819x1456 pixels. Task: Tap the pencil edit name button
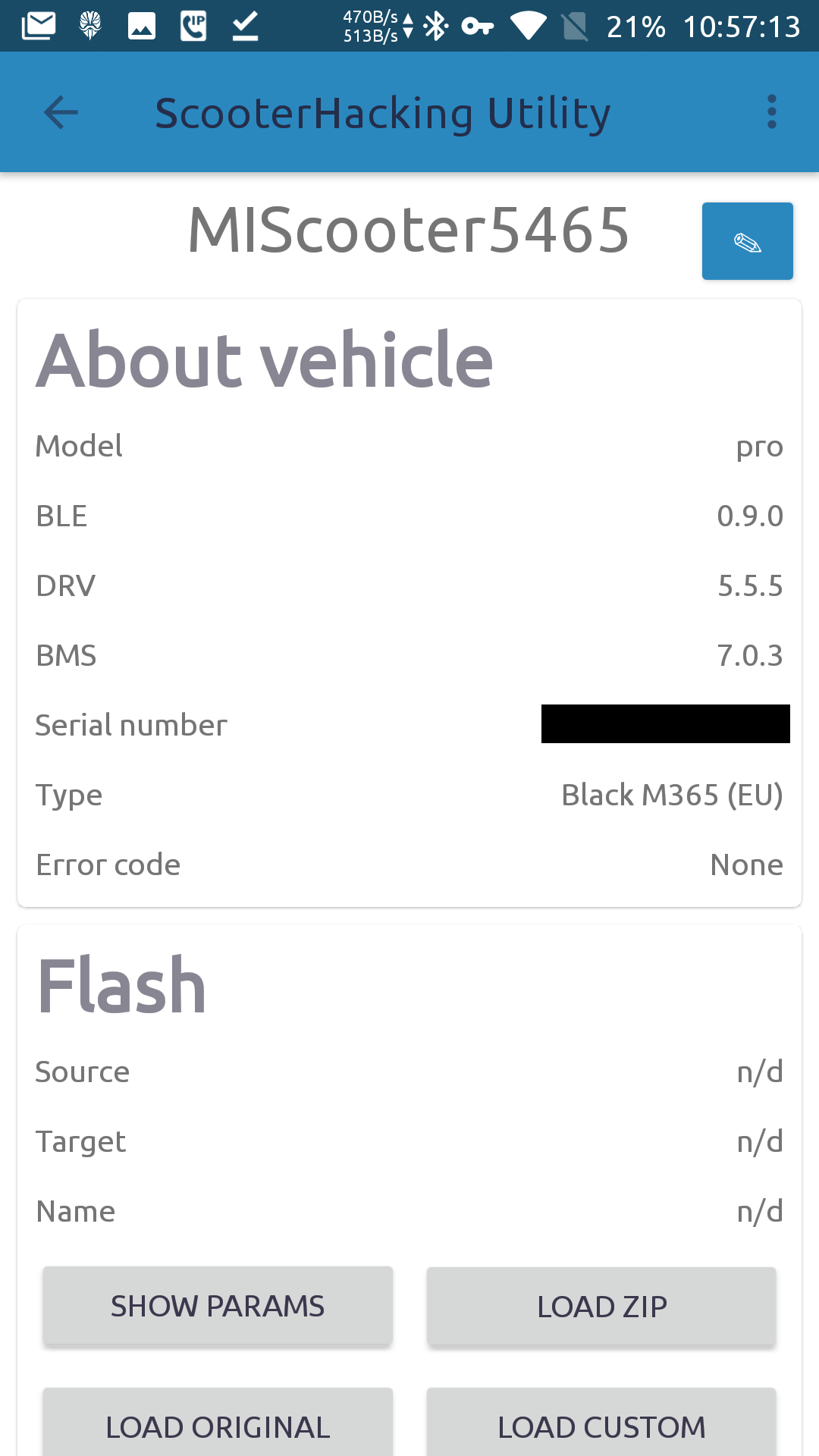click(x=747, y=241)
